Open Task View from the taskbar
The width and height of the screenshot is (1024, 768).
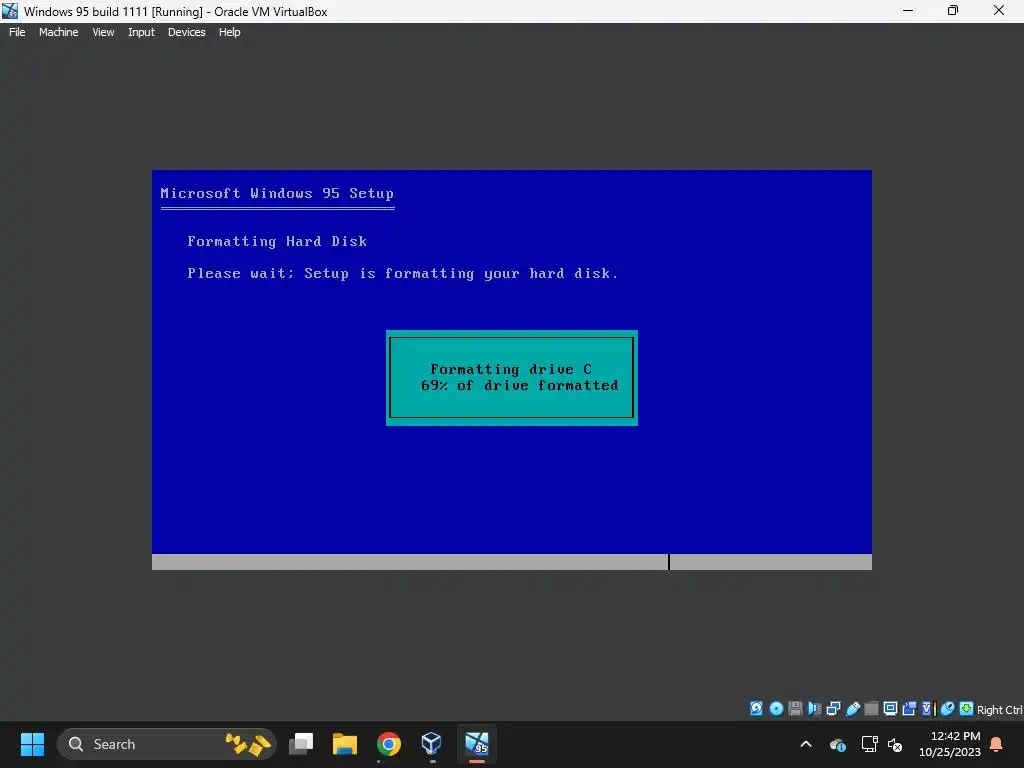point(301,744)
